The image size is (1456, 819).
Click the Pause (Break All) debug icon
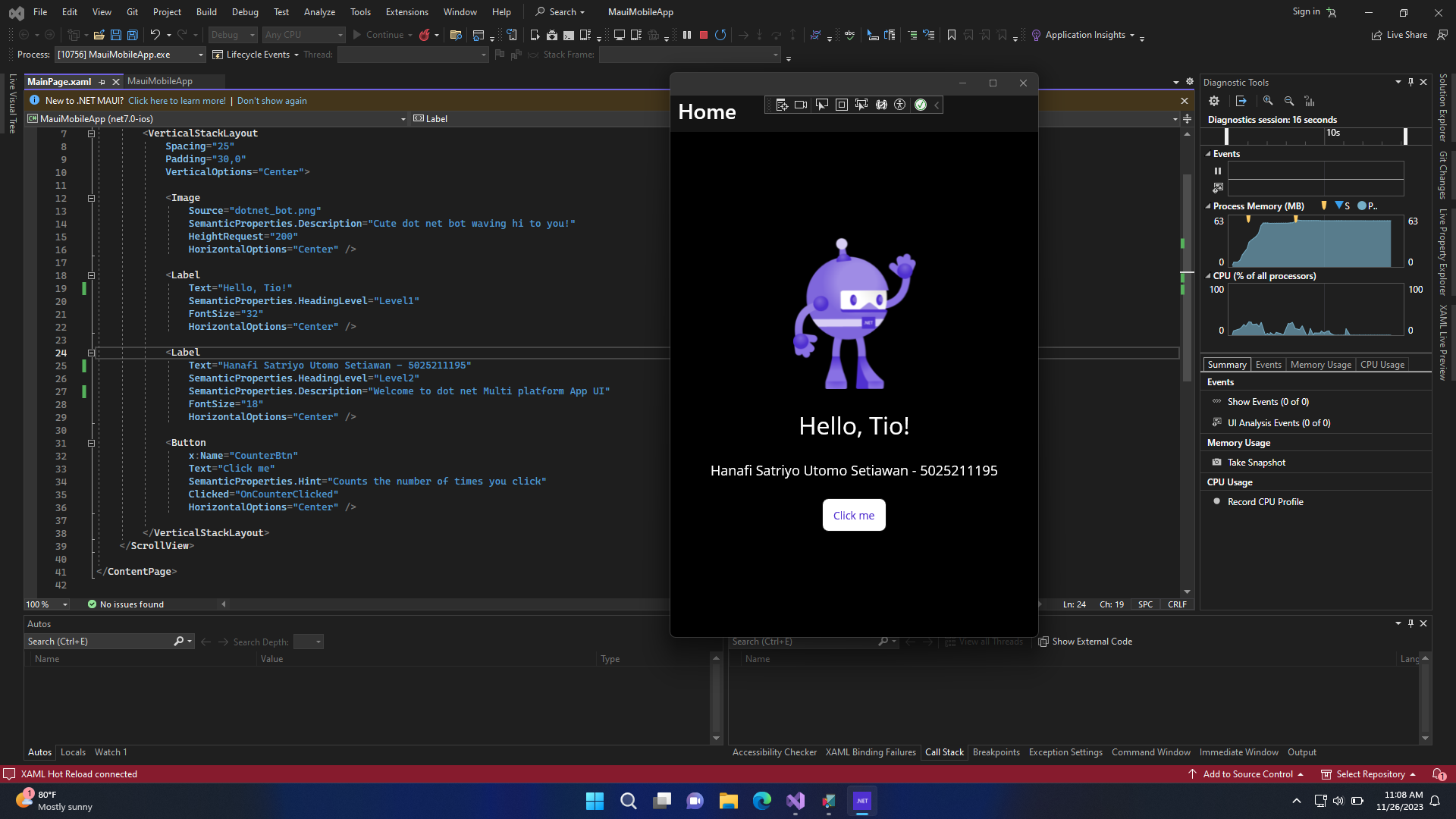687,35
